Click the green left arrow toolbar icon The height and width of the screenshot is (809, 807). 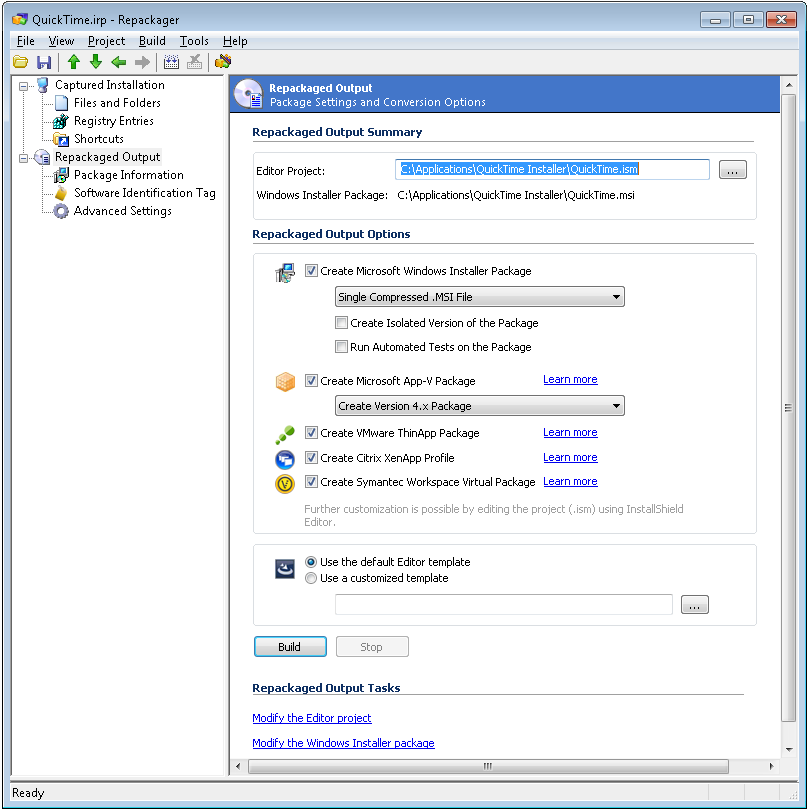point(119,62)
